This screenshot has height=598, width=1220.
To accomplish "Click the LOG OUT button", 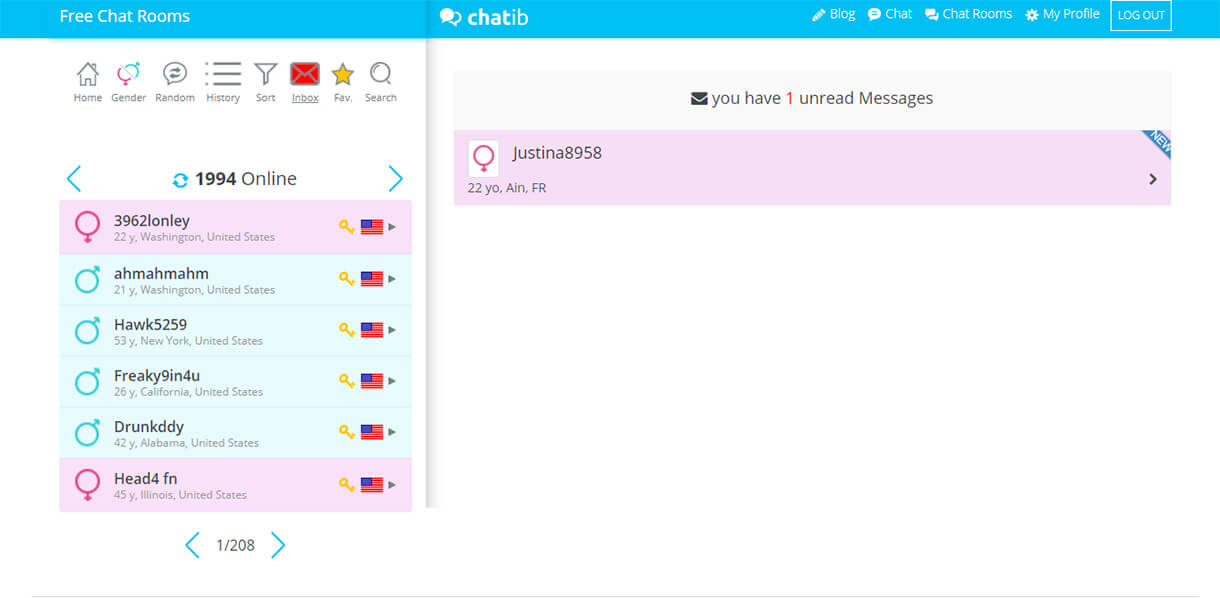I will [x=1140, y=15].
